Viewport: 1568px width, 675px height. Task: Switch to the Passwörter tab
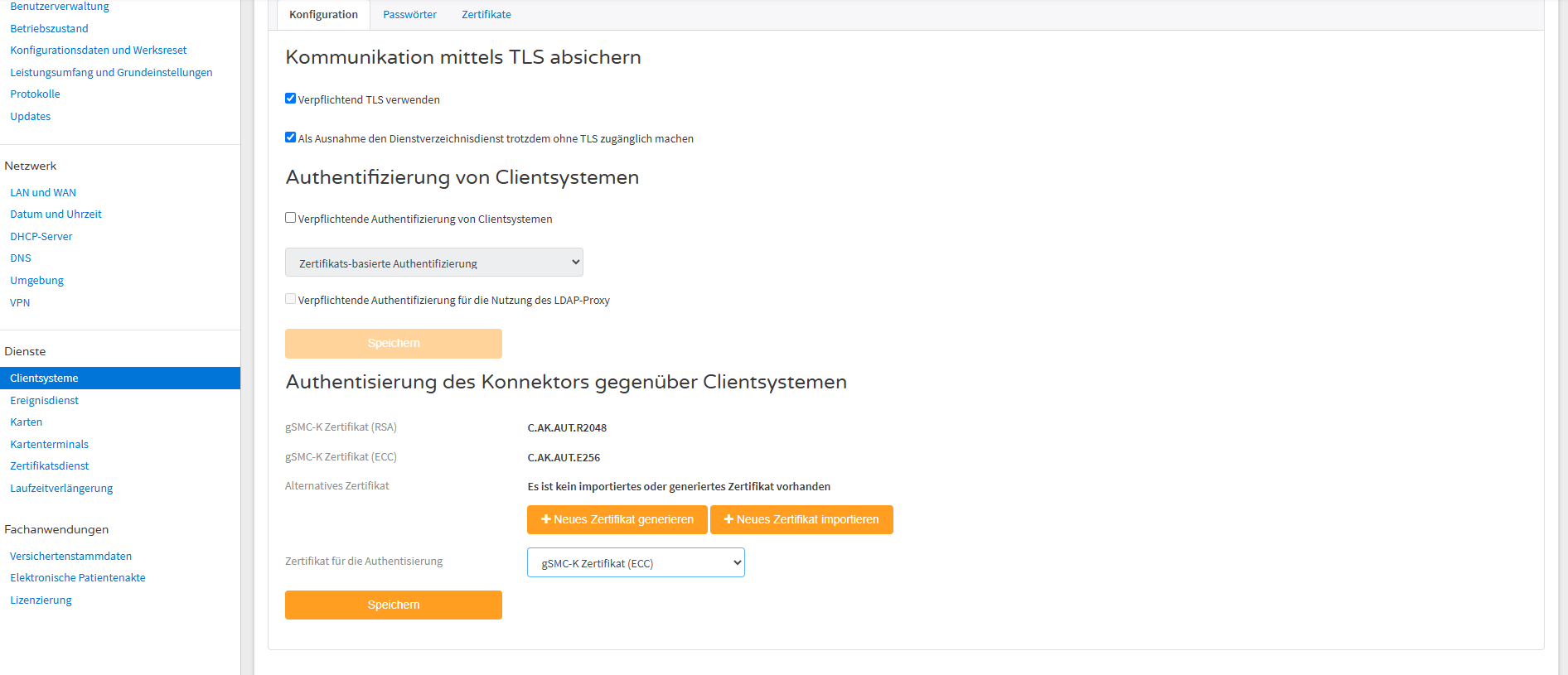tap(409, 15)
